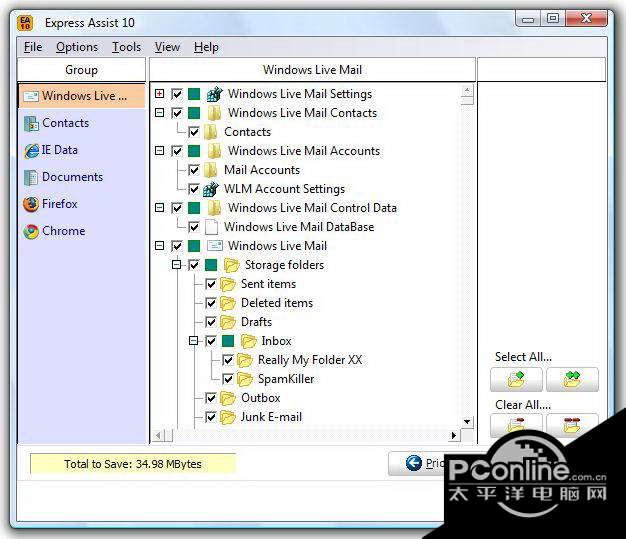Click the Total to Save 34.98 MBytes field

(x=133, y=464)
